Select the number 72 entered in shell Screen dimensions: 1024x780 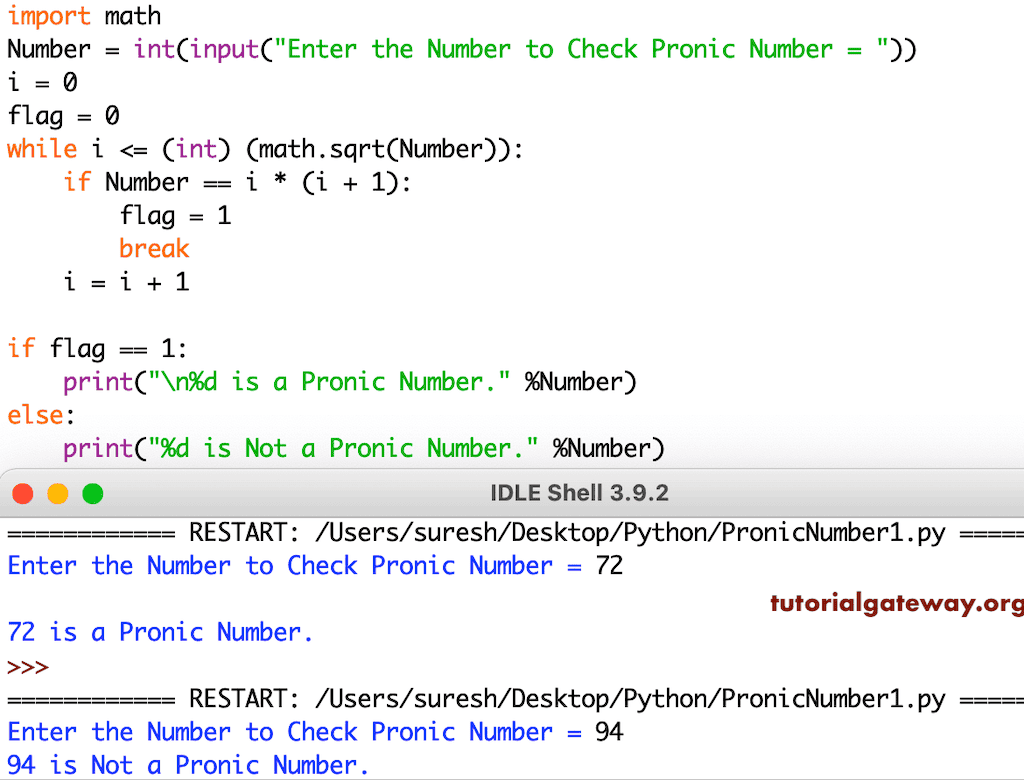[612, 565]
